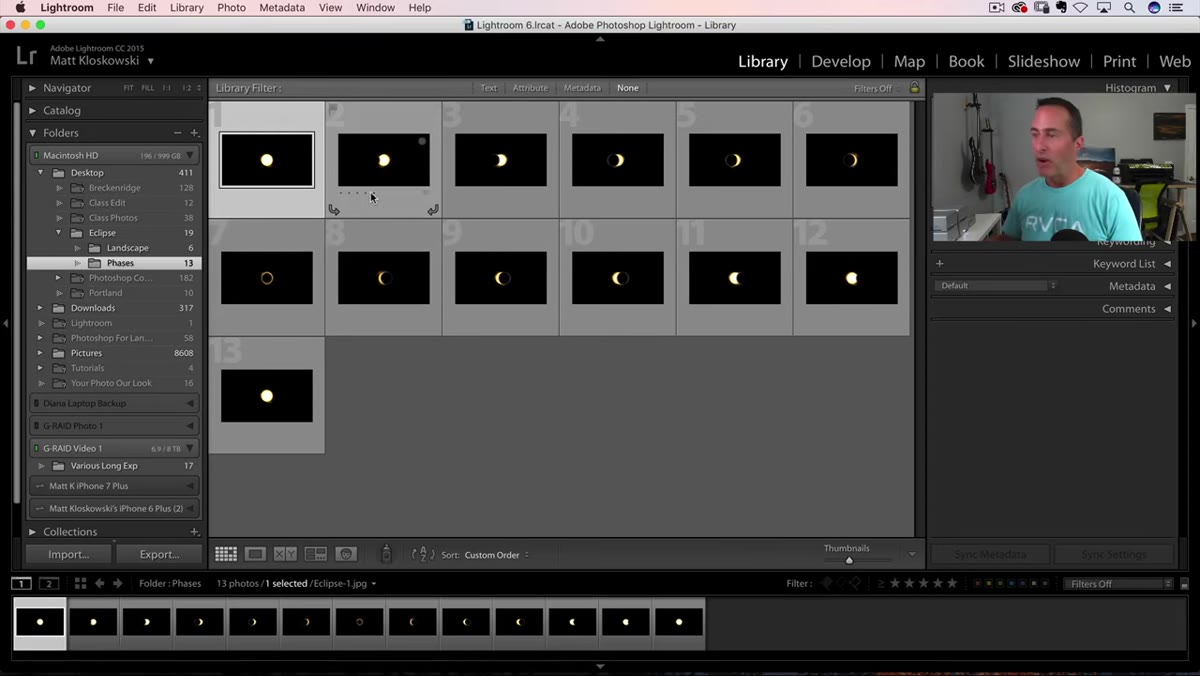Set Navigator zoom to FIT
Image resolution: width=1200 pixels, height=676 pixels.
click(x=128, y=88)
